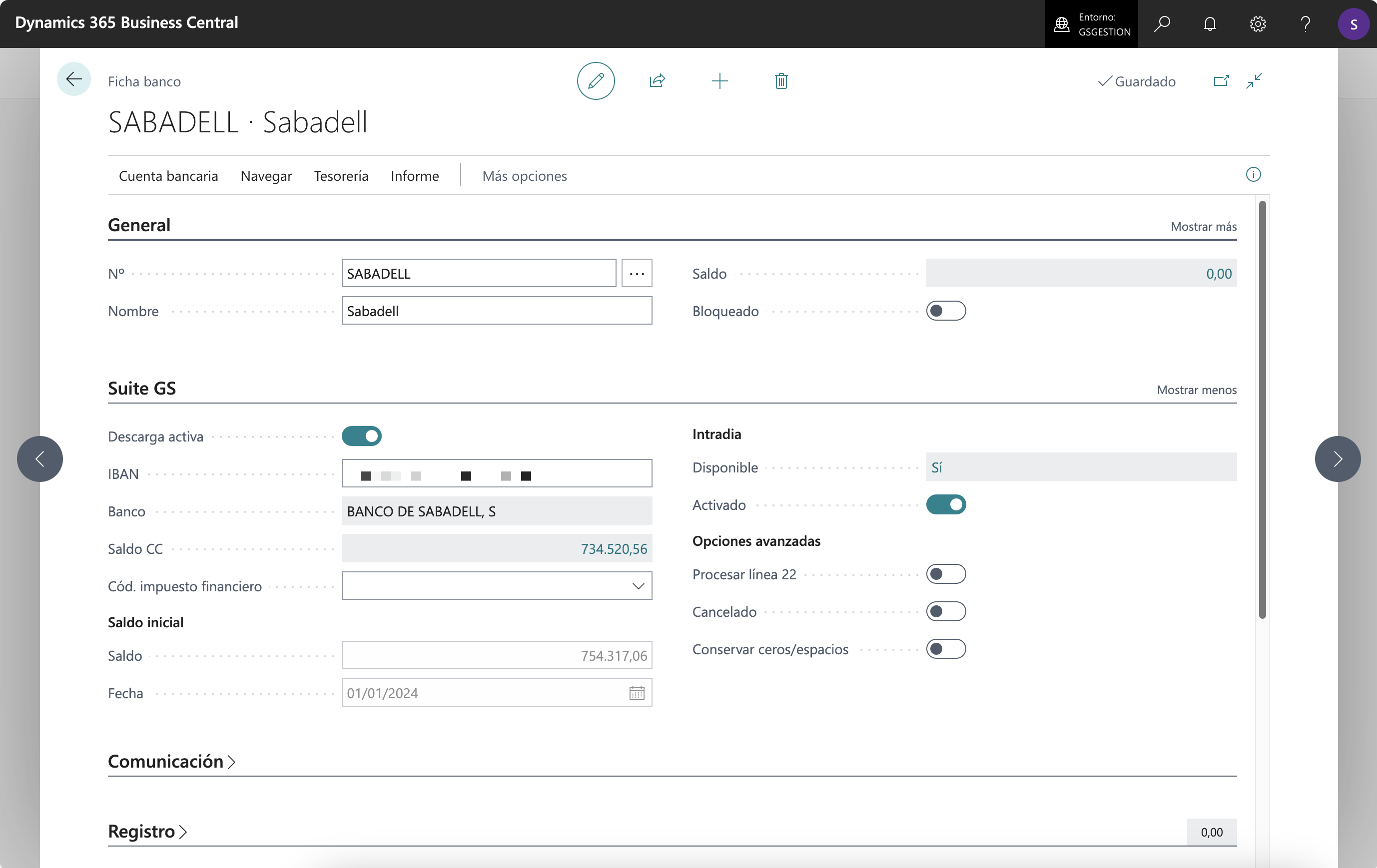Toggle the Cancelado switch
The height and width of the screenshot is (868, 1377).
click(946, 611)
